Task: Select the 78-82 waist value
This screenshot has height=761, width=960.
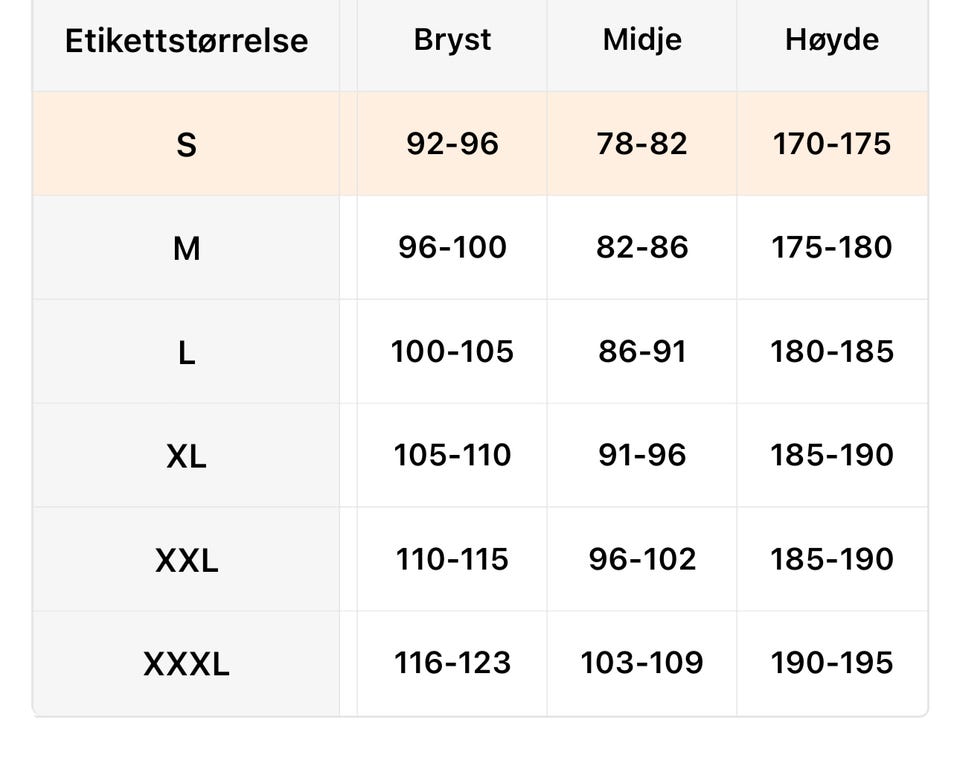Action: [x=642, y=144]
